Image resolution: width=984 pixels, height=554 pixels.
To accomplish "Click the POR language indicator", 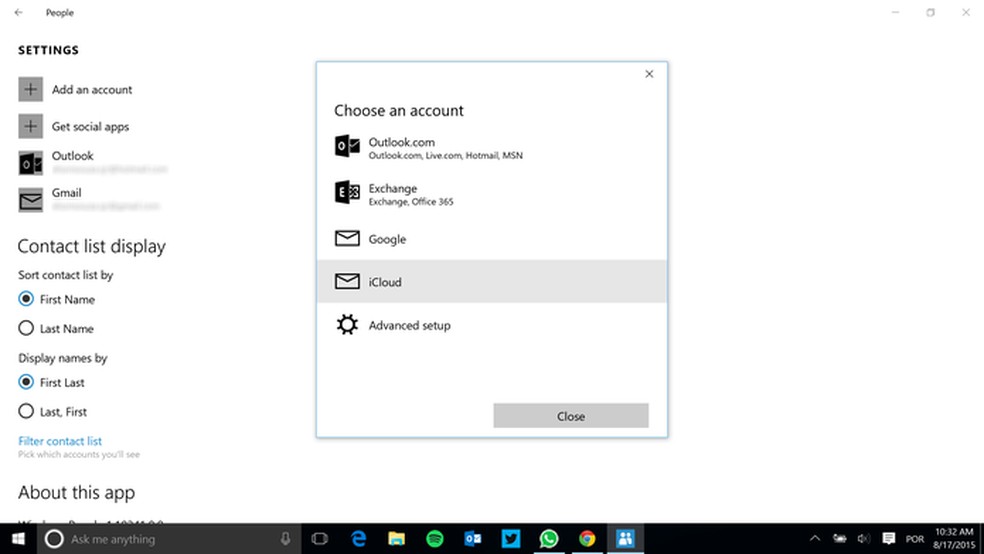I will (914, 539).
